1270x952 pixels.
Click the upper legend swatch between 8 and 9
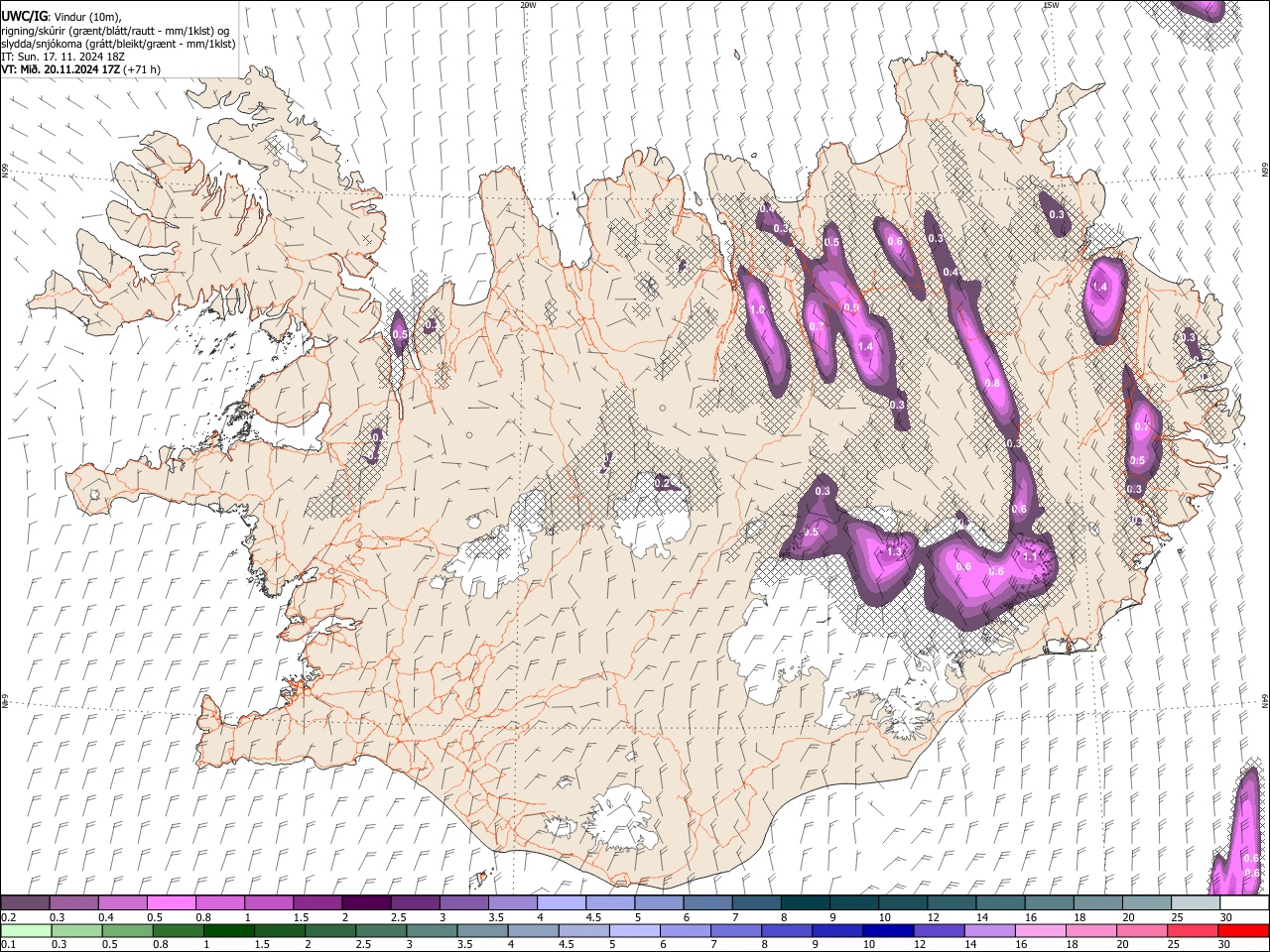click(x=806, y=903)
